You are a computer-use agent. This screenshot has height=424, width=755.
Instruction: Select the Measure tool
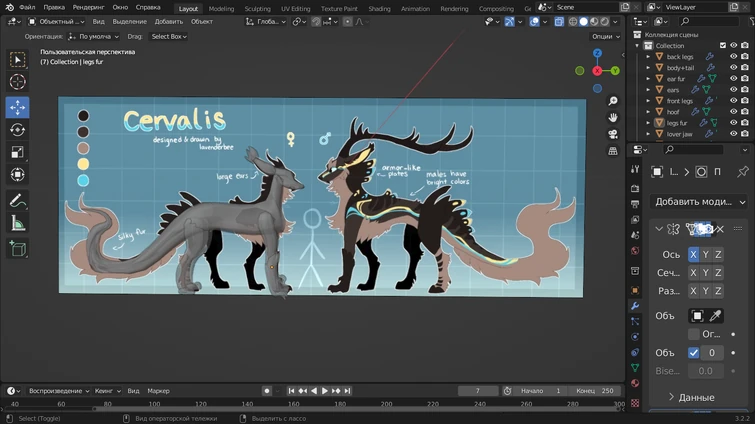[18, 224]
